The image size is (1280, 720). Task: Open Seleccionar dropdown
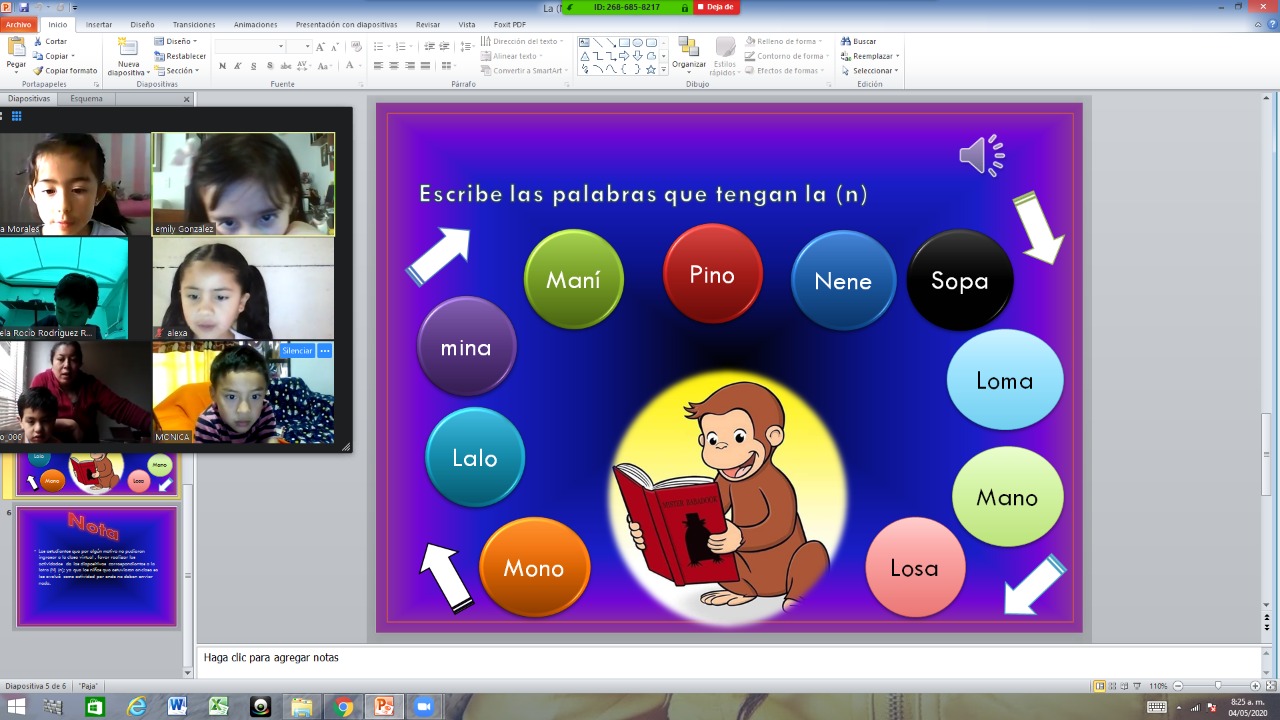click(870, 71)
